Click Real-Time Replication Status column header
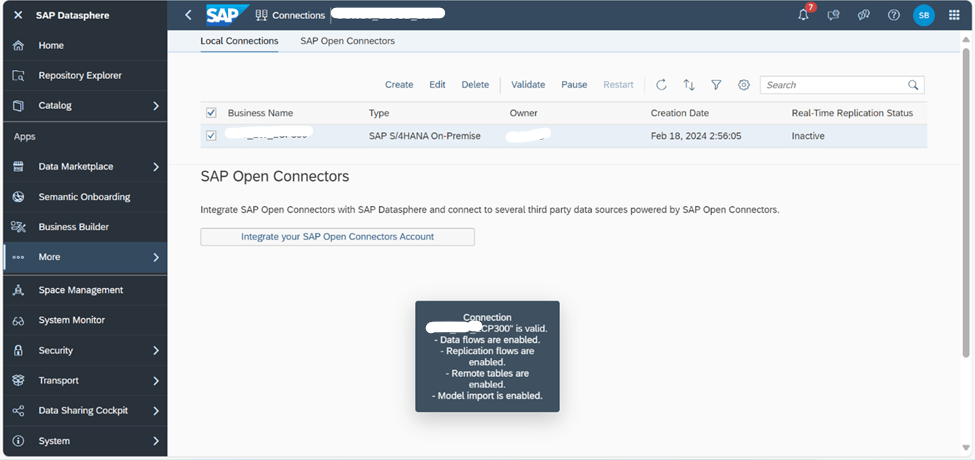 click(x=853, y=113)
